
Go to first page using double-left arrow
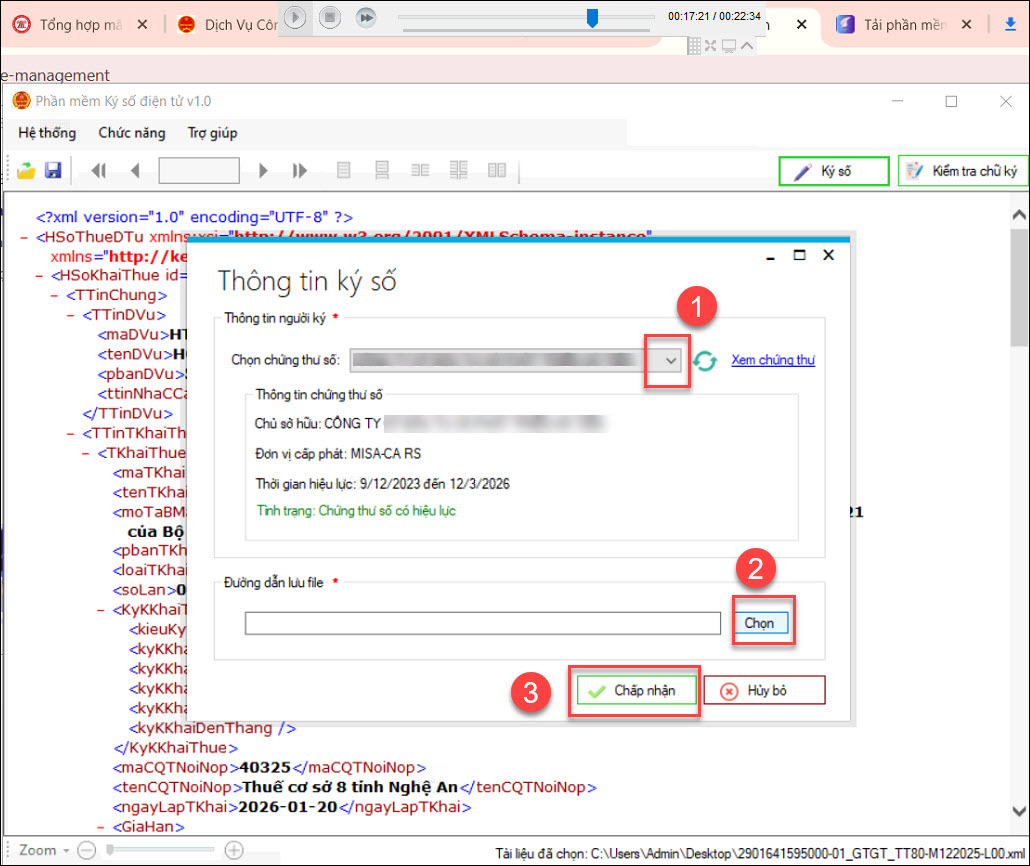[x=98, y=171]
